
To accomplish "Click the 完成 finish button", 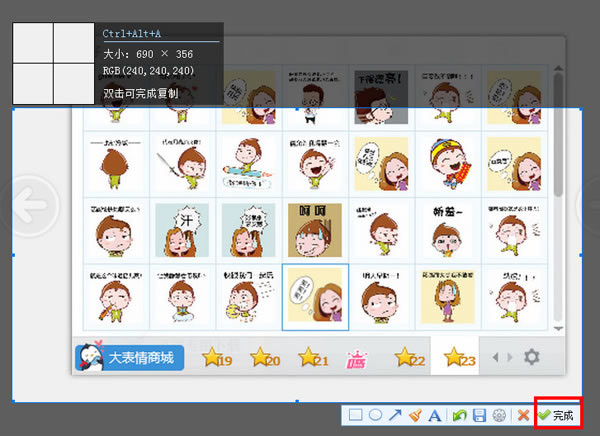I will point(556,415).
